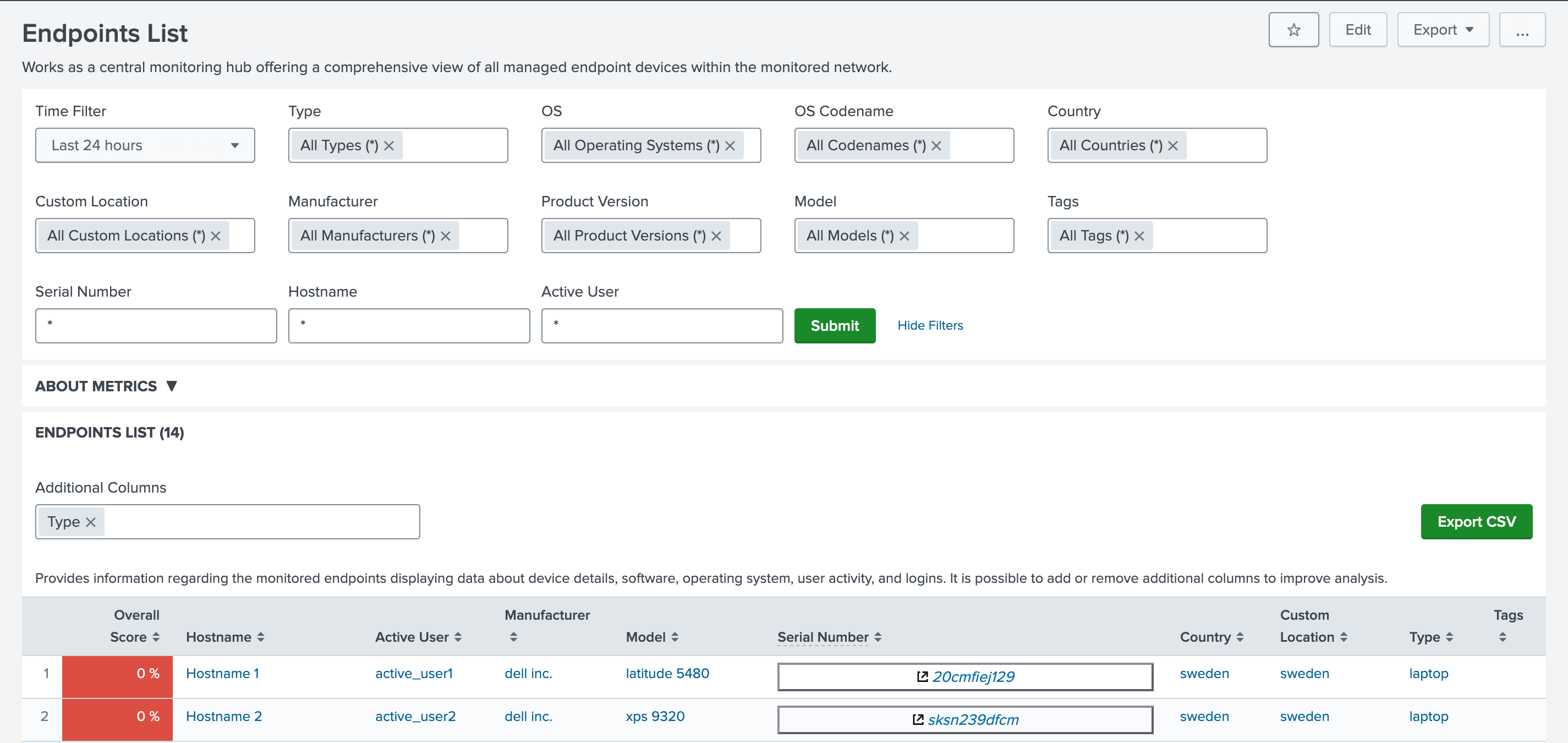Open external link icon for serial 20cmfiej129
The image size is (1568, 743).
pos(922,676)
